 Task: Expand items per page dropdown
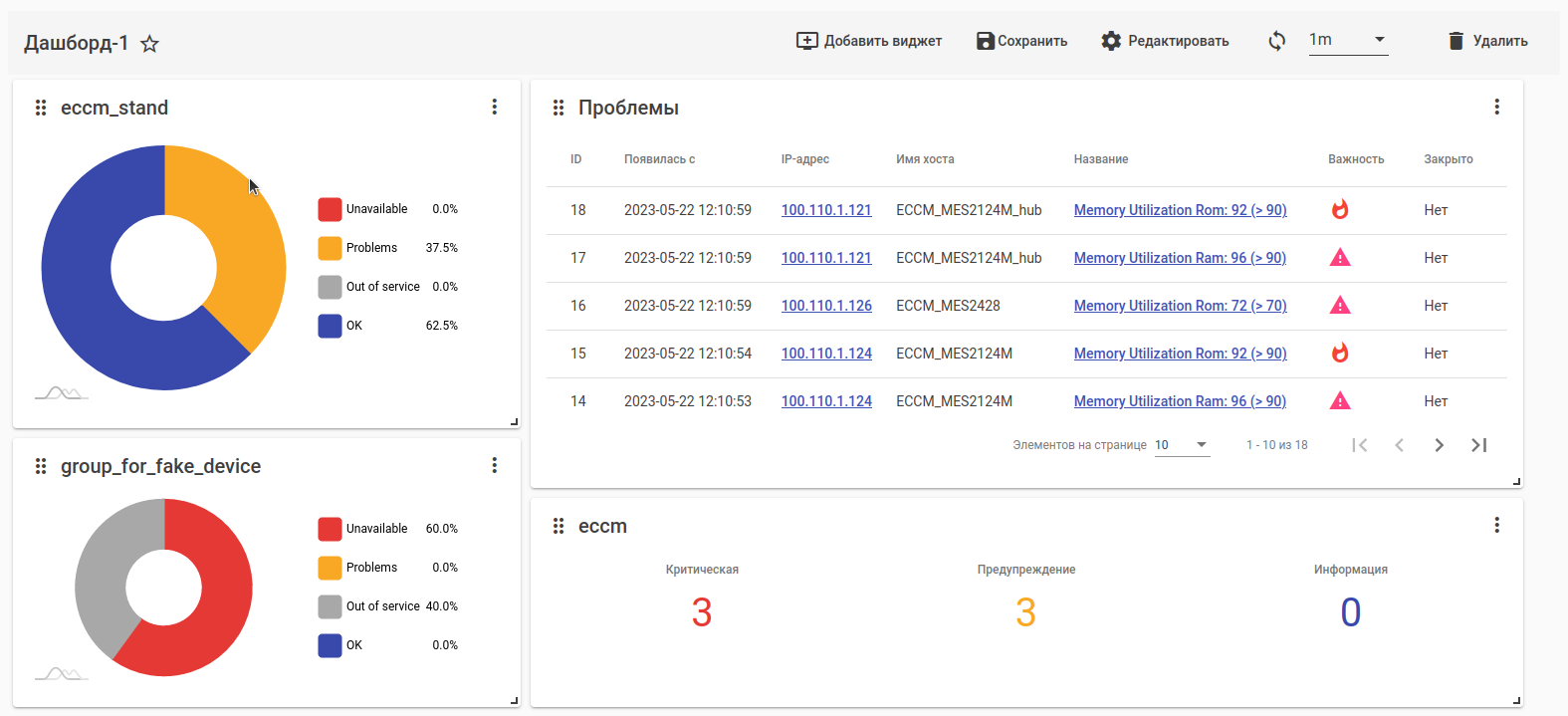click(1182, 445)
